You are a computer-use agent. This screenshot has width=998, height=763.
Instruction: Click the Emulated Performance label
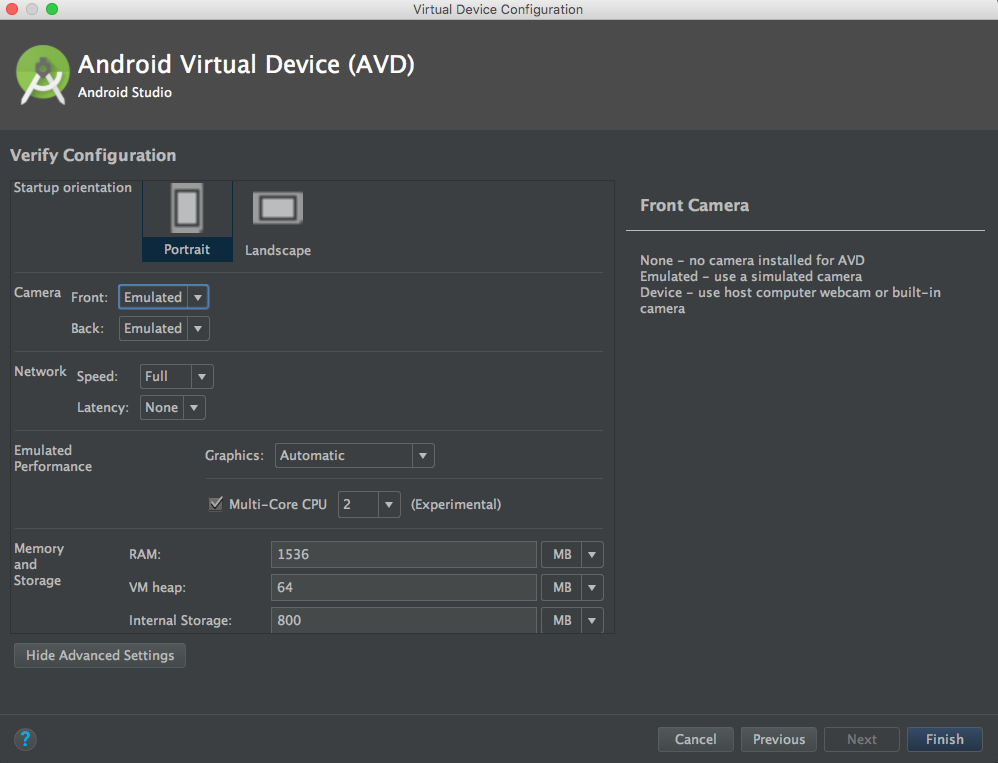coord(53,458)
